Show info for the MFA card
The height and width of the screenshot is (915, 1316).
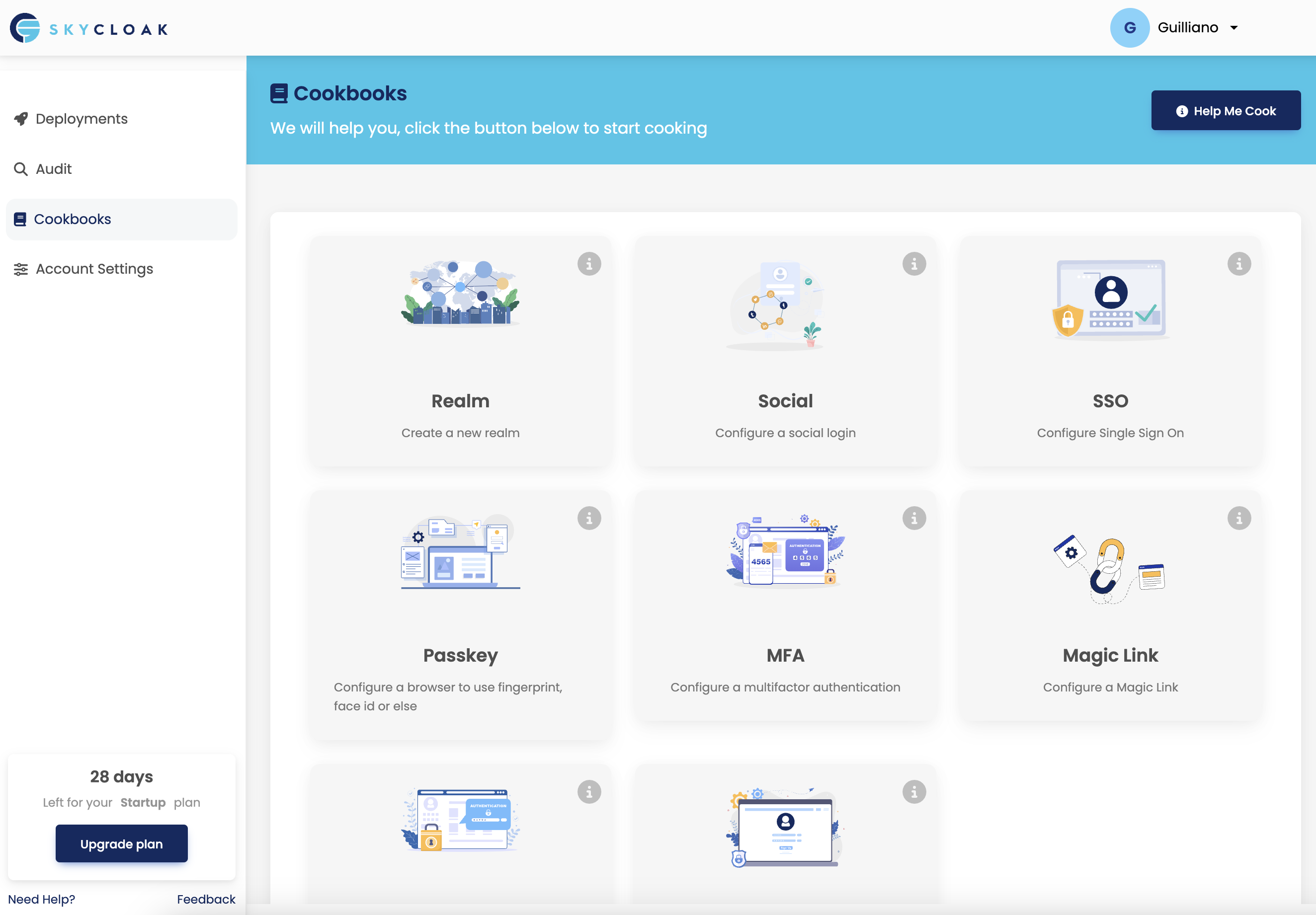point(913,519)
